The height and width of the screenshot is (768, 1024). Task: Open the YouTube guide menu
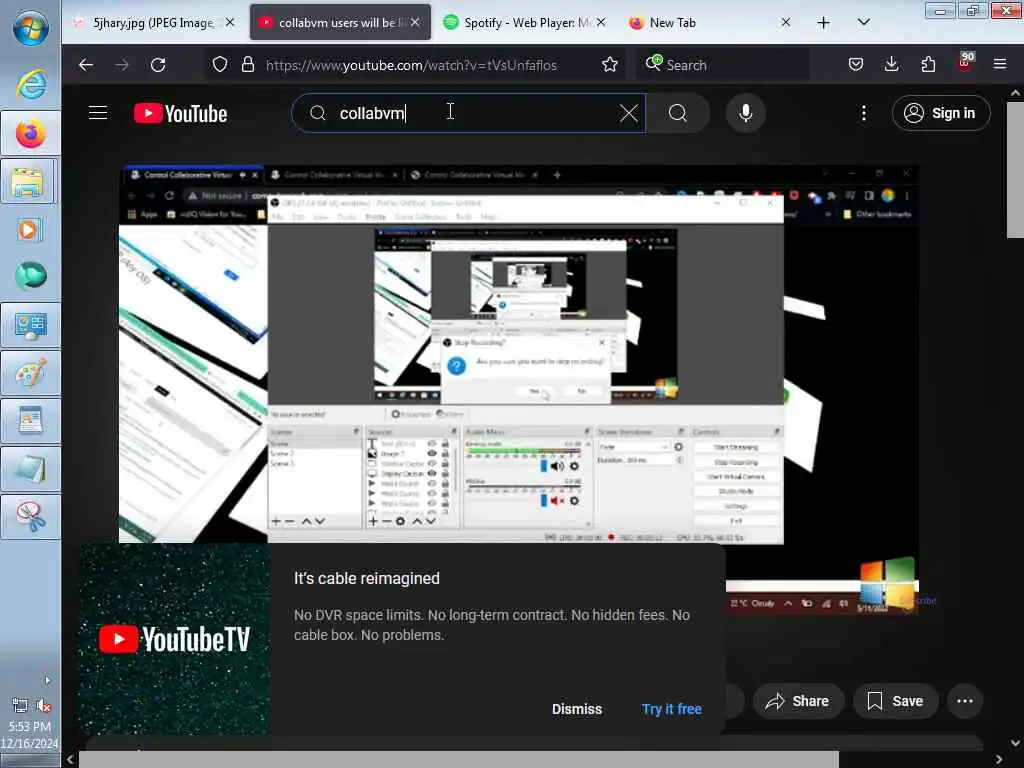(98, 113)
